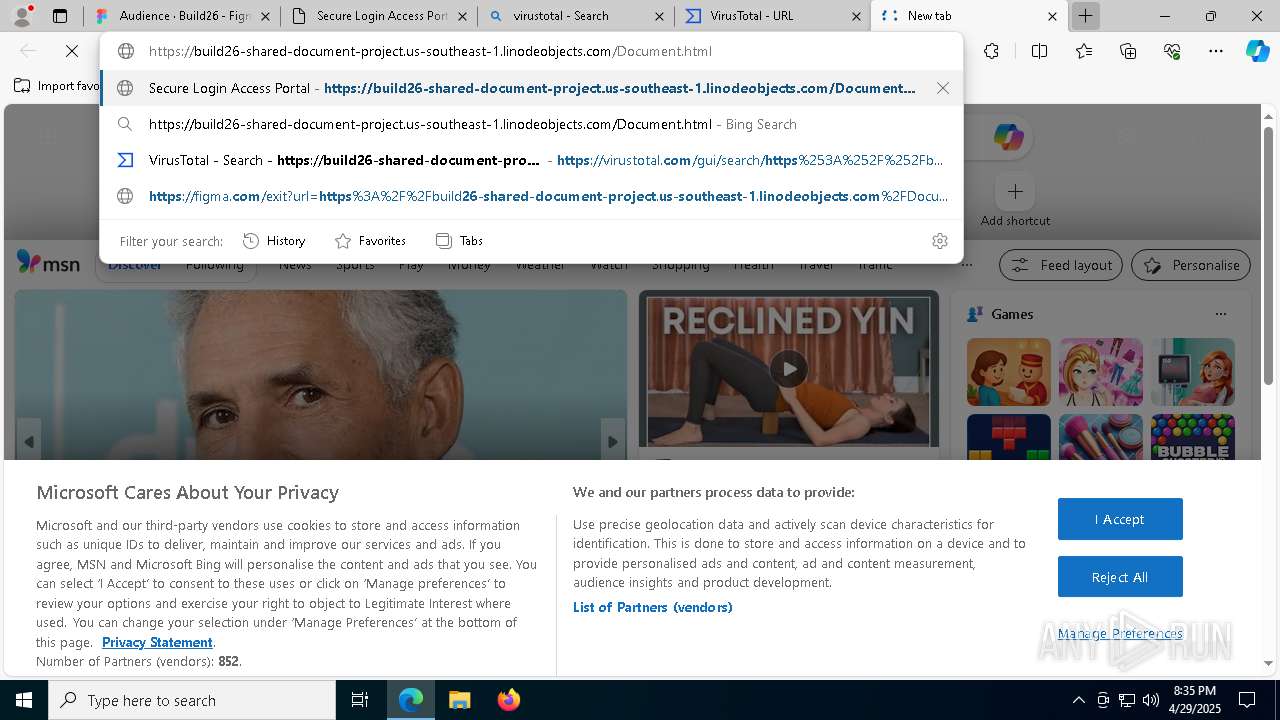Open the Extensions puzzle icon

coord(991,51)
